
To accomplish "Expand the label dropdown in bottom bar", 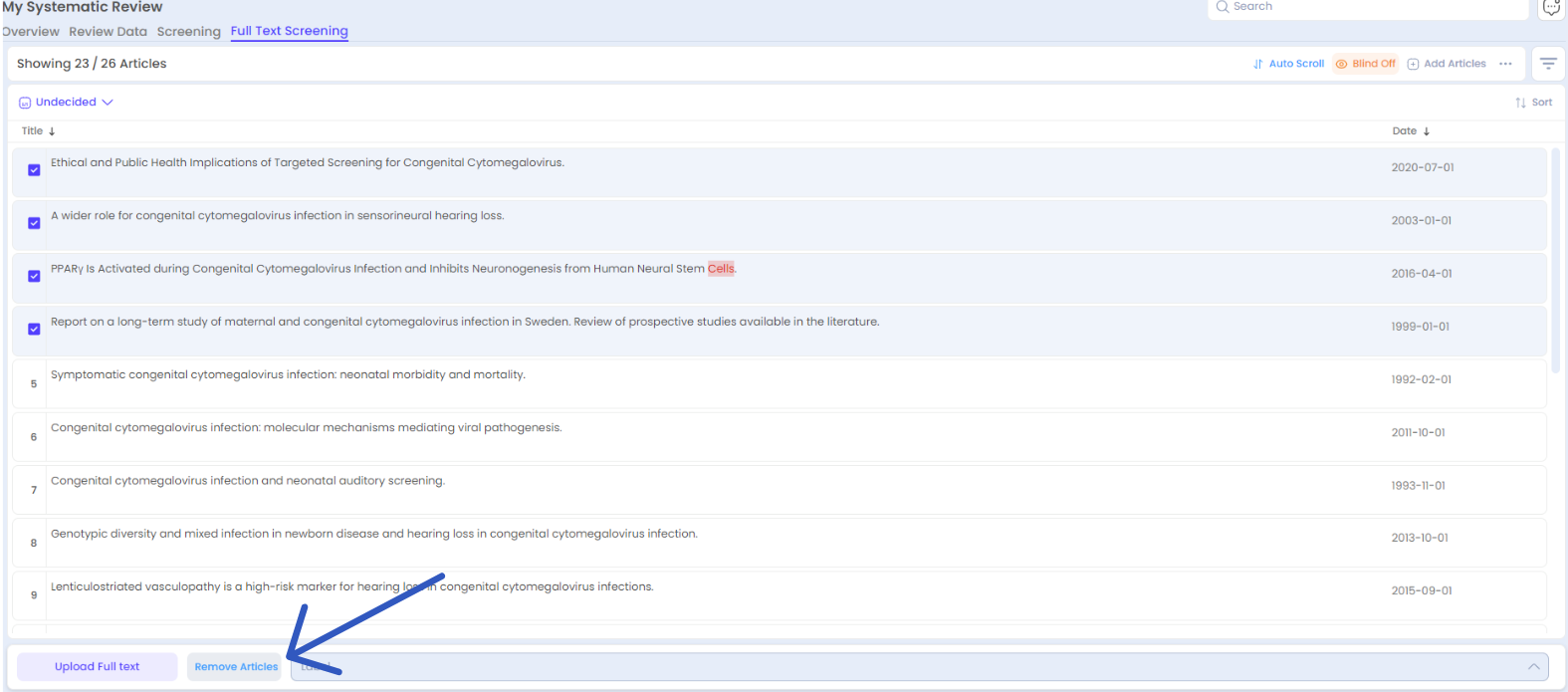I will 1533,667.
